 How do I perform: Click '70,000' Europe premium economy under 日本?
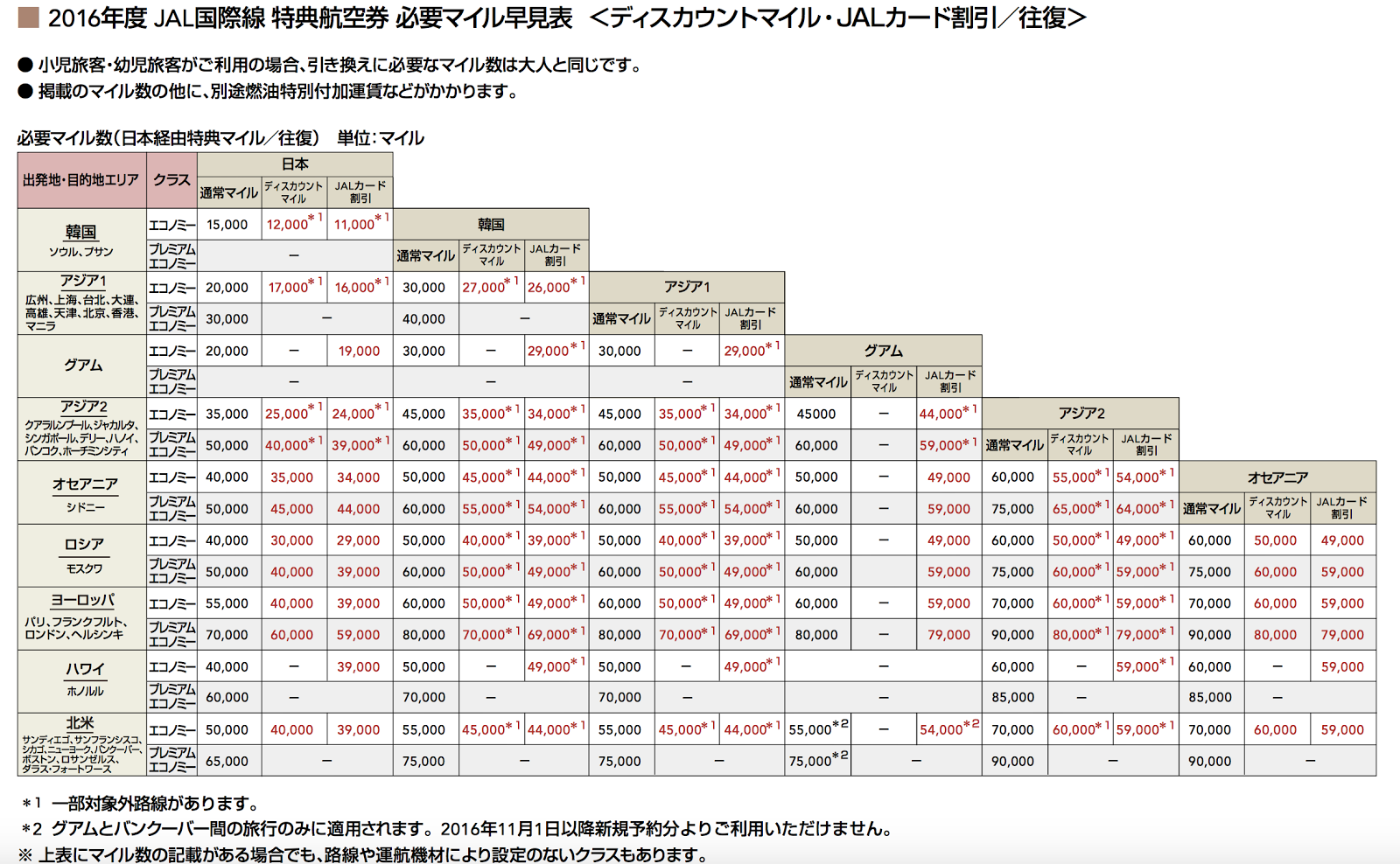pos(227,635)
